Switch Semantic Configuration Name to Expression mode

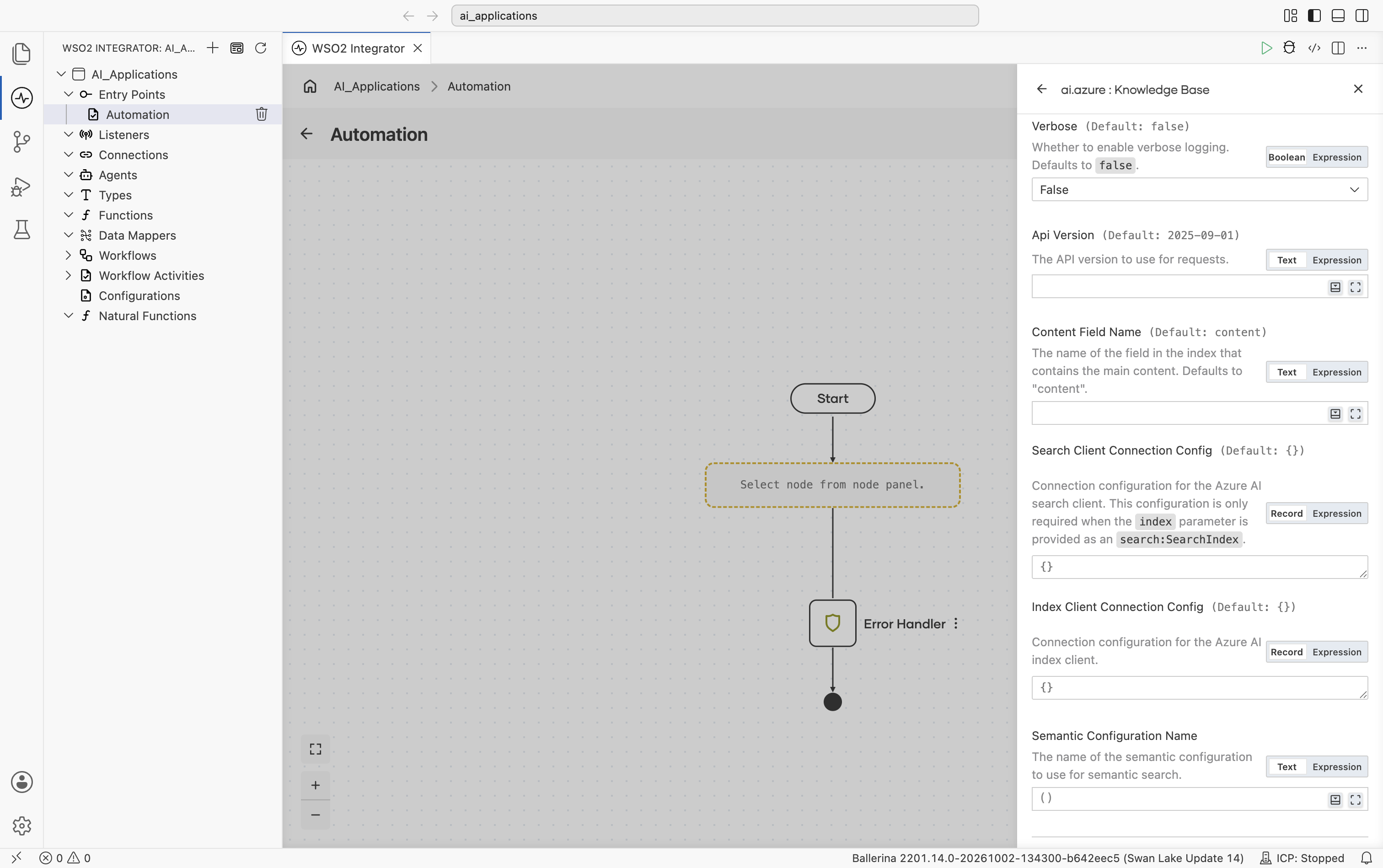pyautogui.click(x=1336, y=767)
